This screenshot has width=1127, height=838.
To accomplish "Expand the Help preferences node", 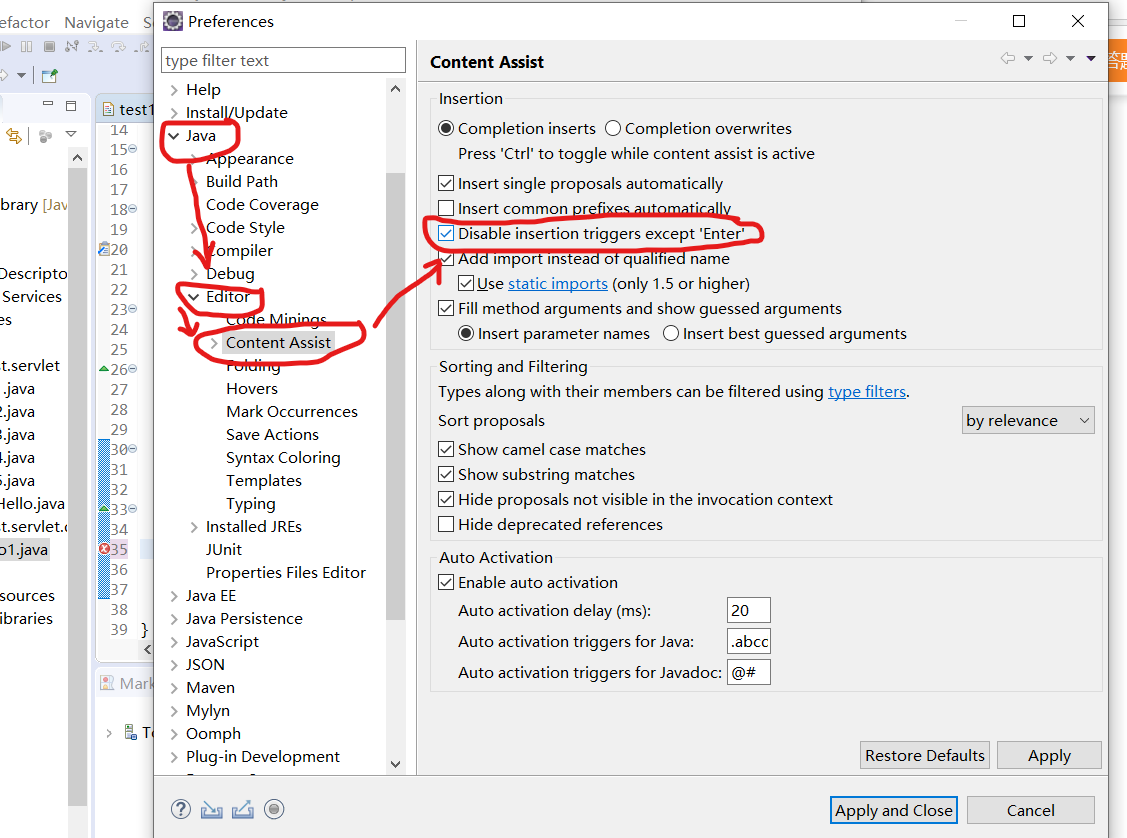I will (x=175, y=90).
